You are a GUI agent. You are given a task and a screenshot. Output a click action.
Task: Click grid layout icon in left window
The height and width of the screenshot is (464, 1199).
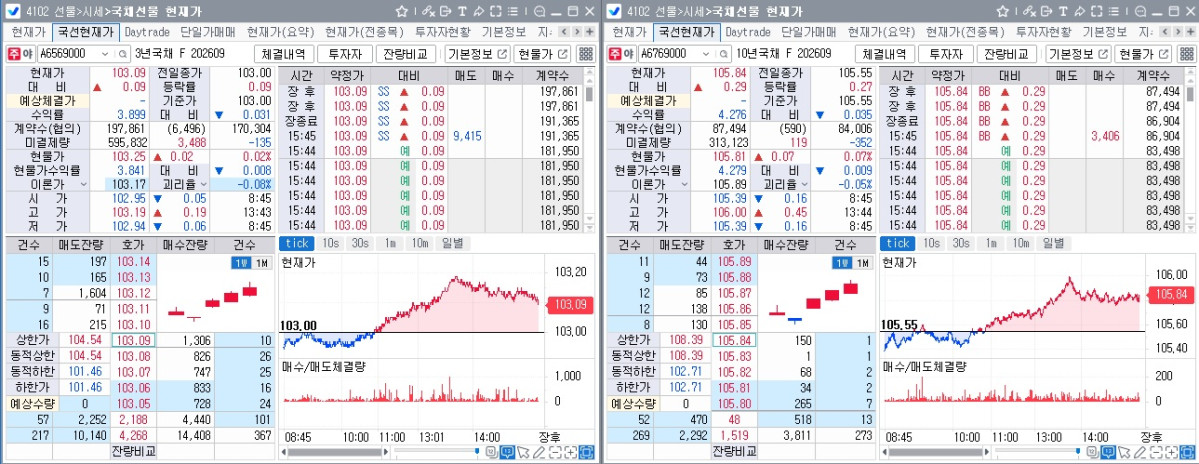pyautogui.click(x=586, y=54)
